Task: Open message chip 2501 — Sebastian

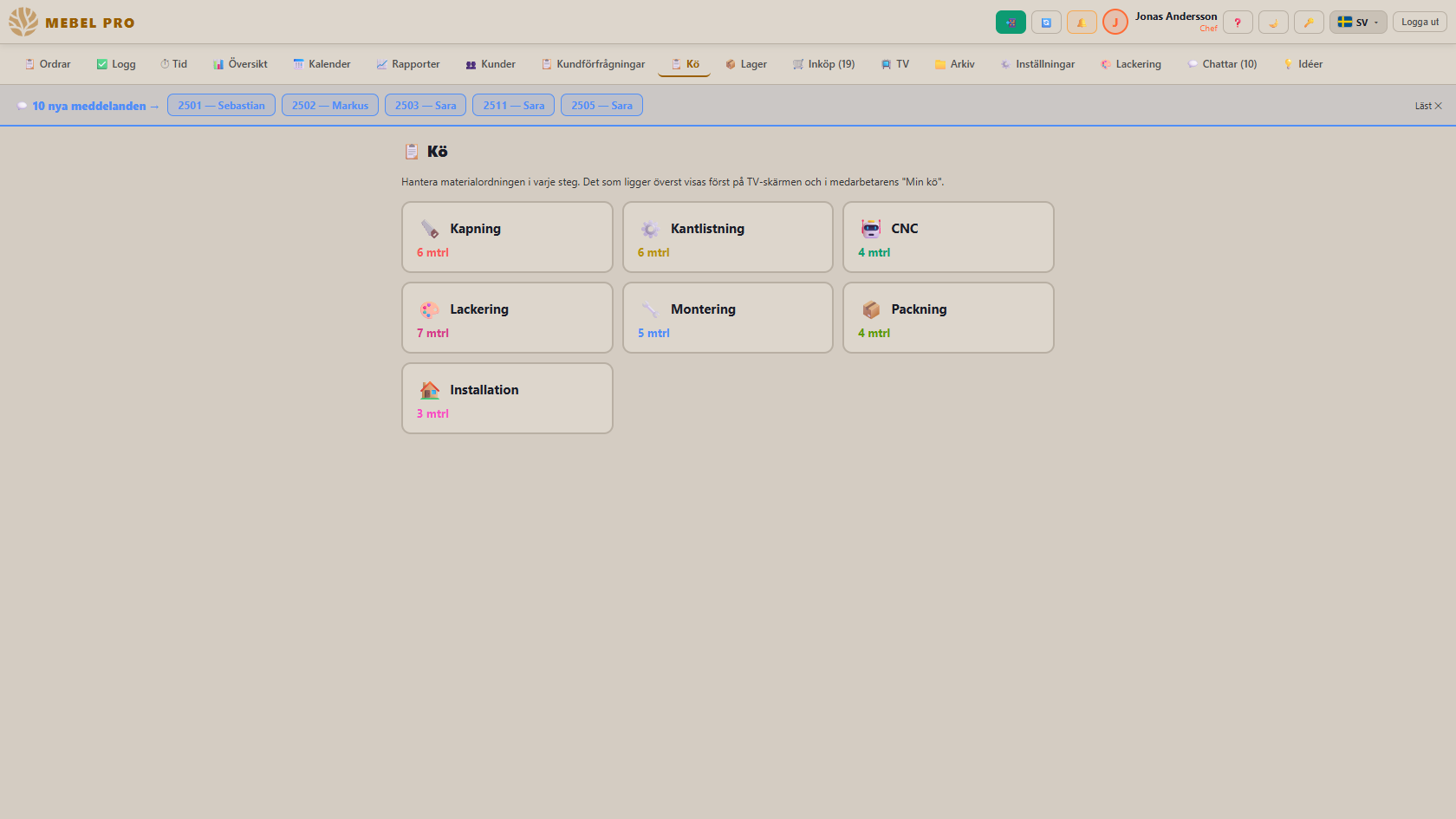Action: click(x=221, y=106)
